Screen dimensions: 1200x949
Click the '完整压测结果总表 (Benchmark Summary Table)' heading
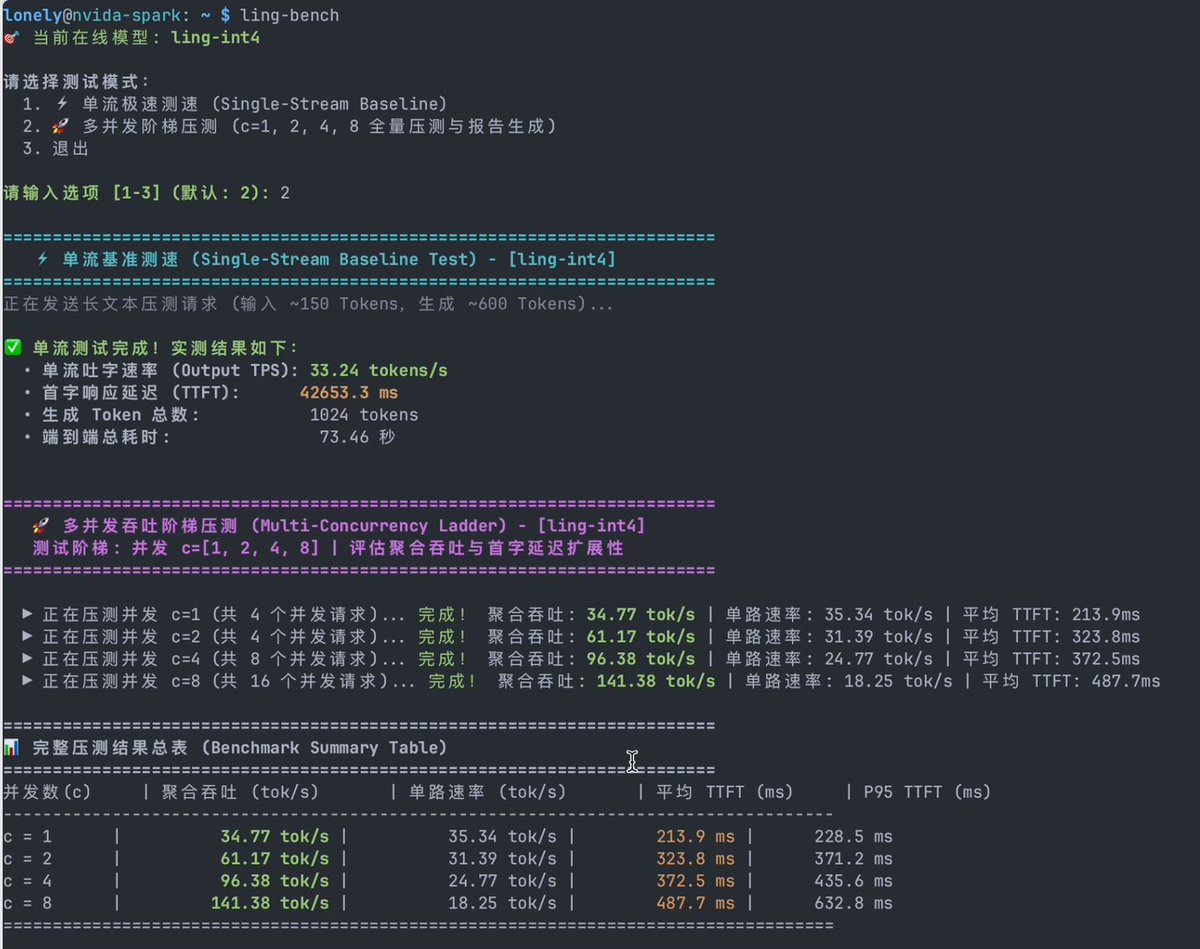click(240, 747)
